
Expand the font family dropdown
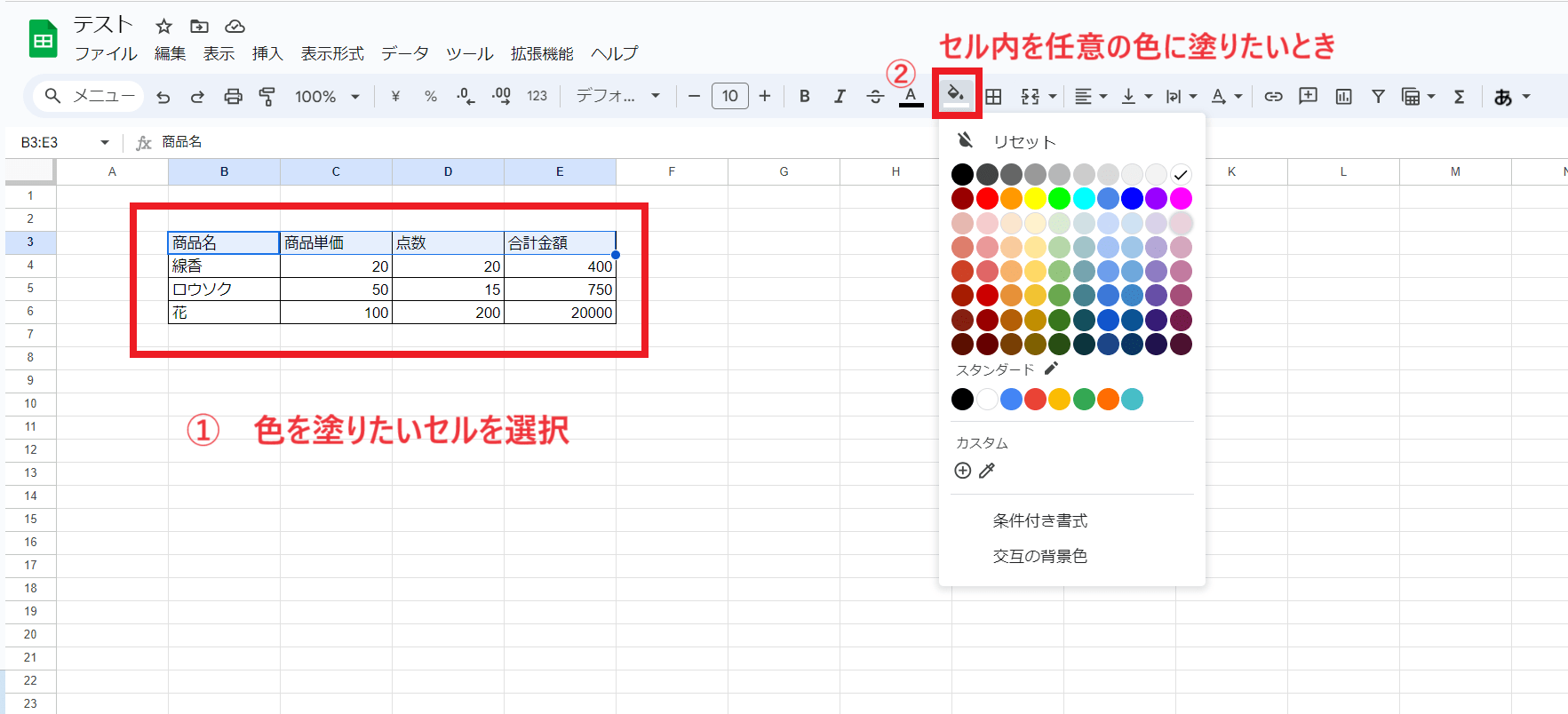pos(617,97)
